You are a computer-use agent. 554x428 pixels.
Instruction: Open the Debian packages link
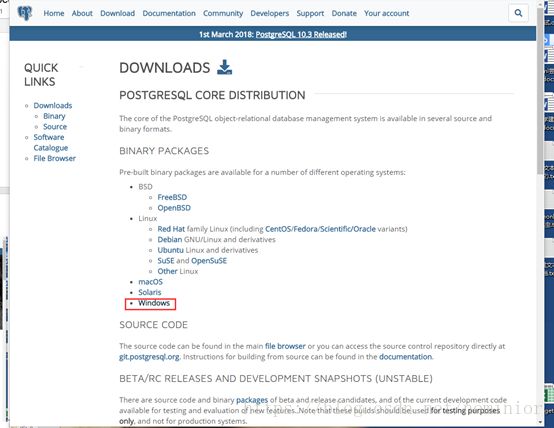(x=170, y=240)
